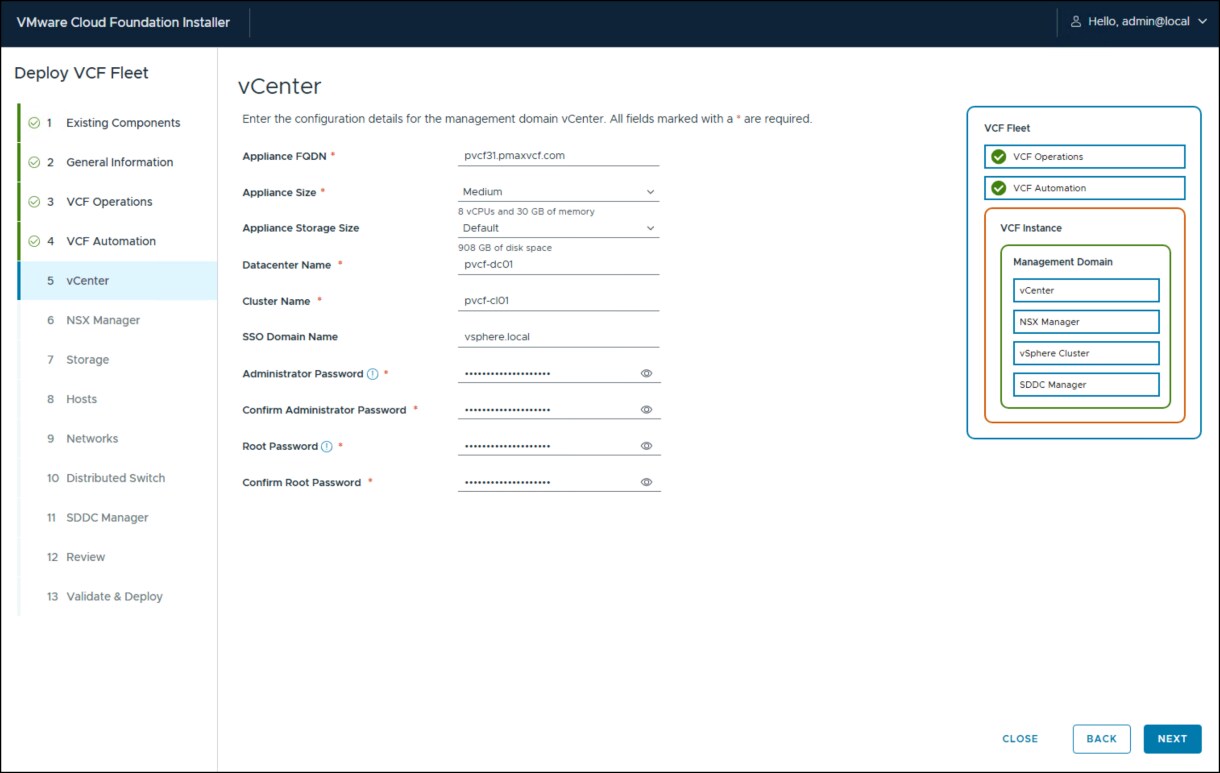Go to step 2 General Information
The width and height of the screenshot is (1220, 773).
pos(118,162)
